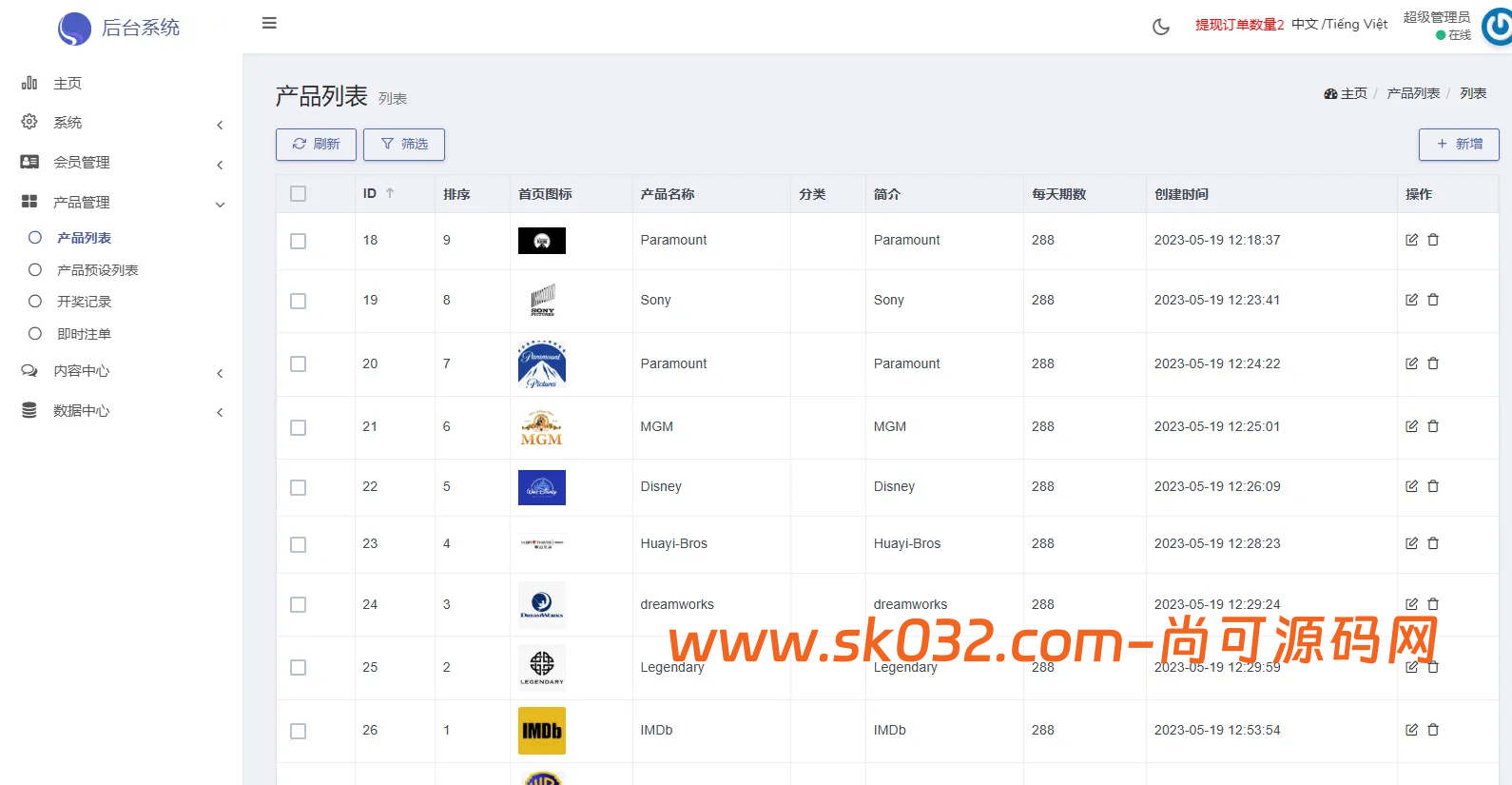Edit the IMDb product row

(1412, 730)
